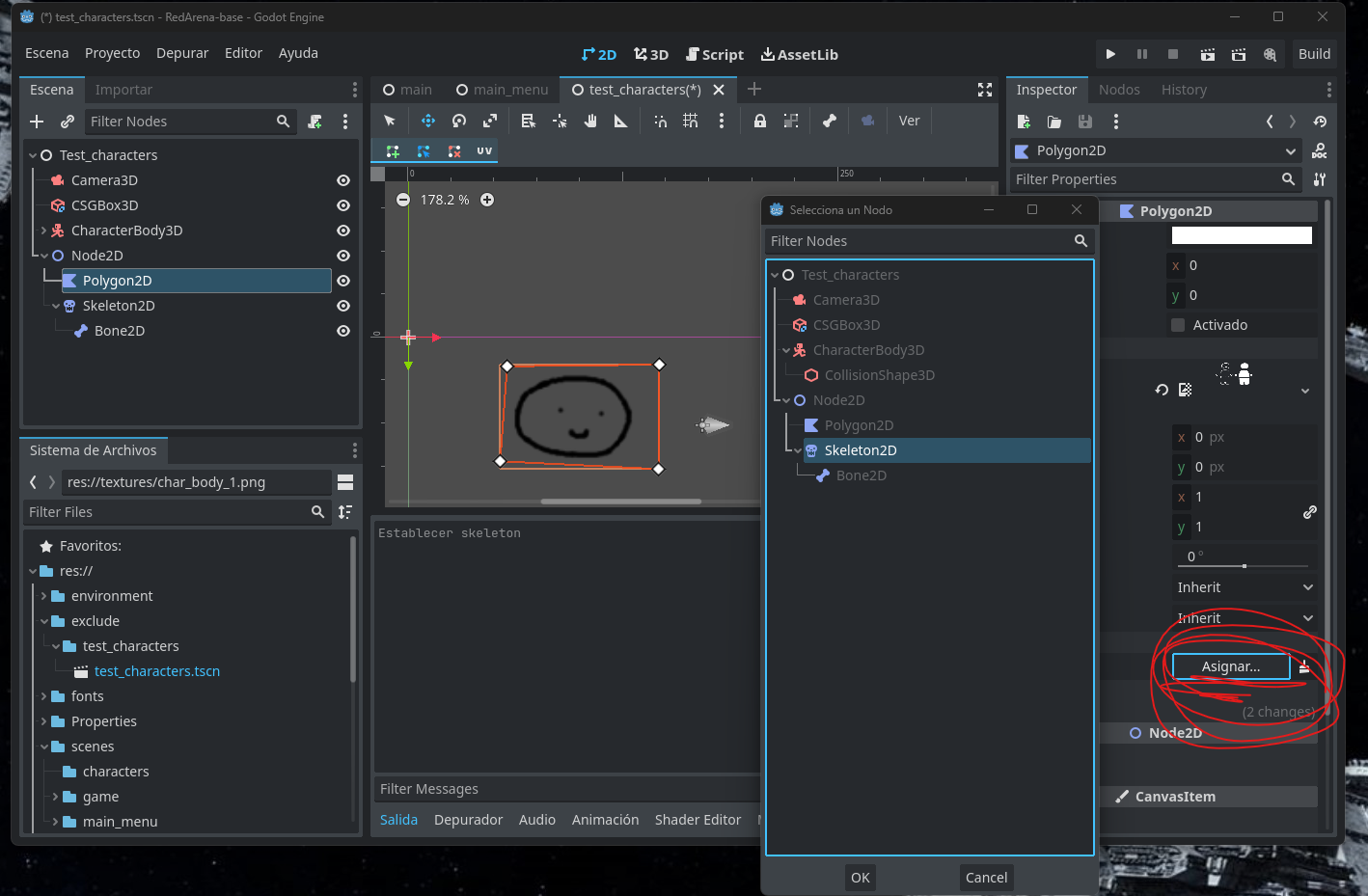Open the Polygon2D documentation via the Doc icon
Viewport: 1368px width, 896px height.
tap(1320, 150)
